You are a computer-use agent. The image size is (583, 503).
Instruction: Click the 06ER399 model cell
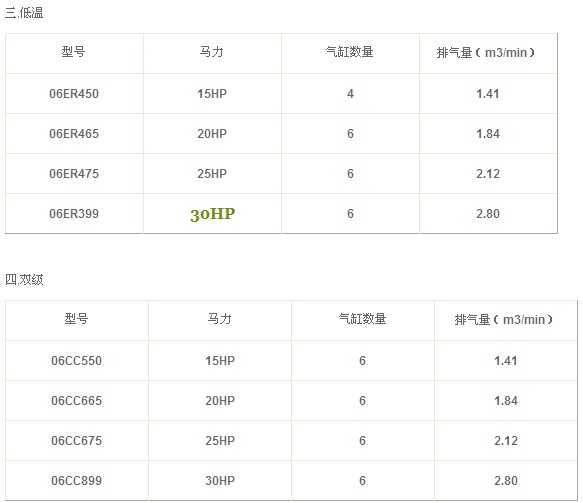74,214
